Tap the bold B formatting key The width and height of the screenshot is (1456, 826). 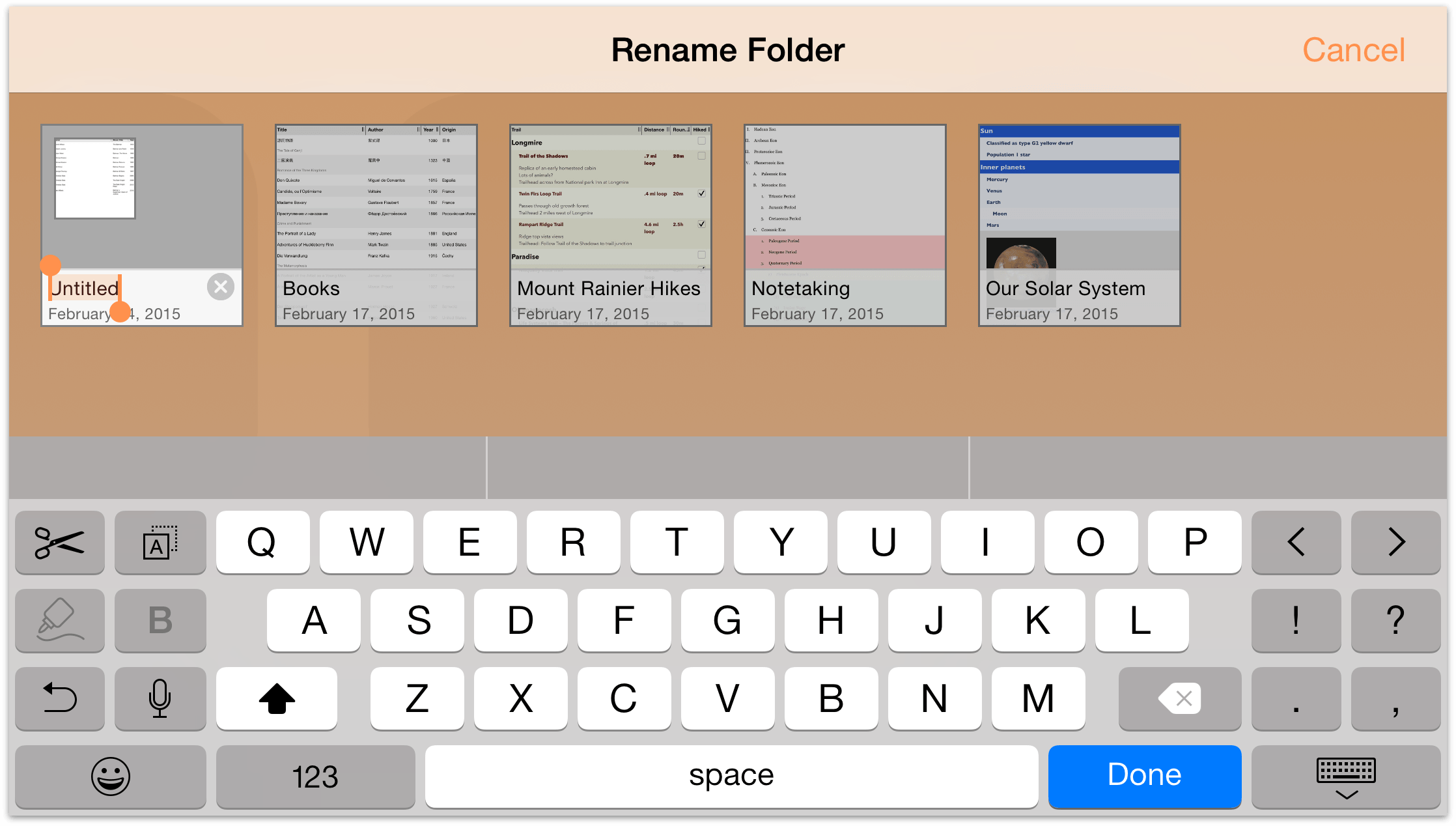(160, 620)
